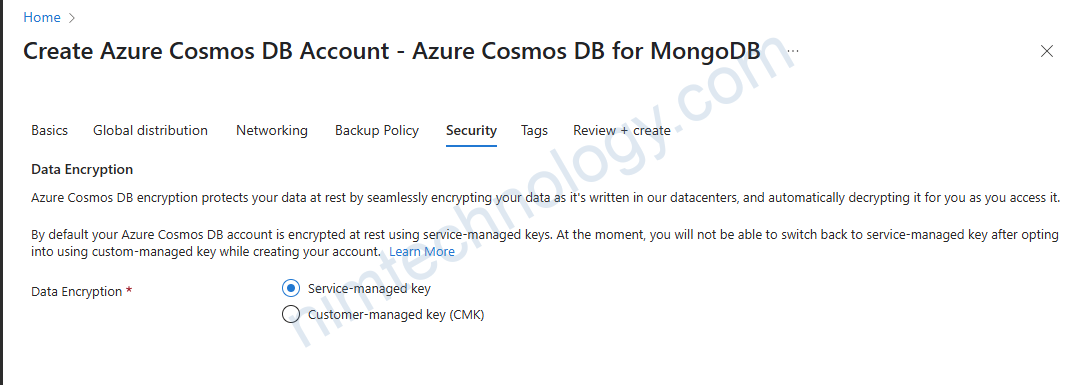
Task: Go to the Networking tab
Action: (x=271, y=130)
